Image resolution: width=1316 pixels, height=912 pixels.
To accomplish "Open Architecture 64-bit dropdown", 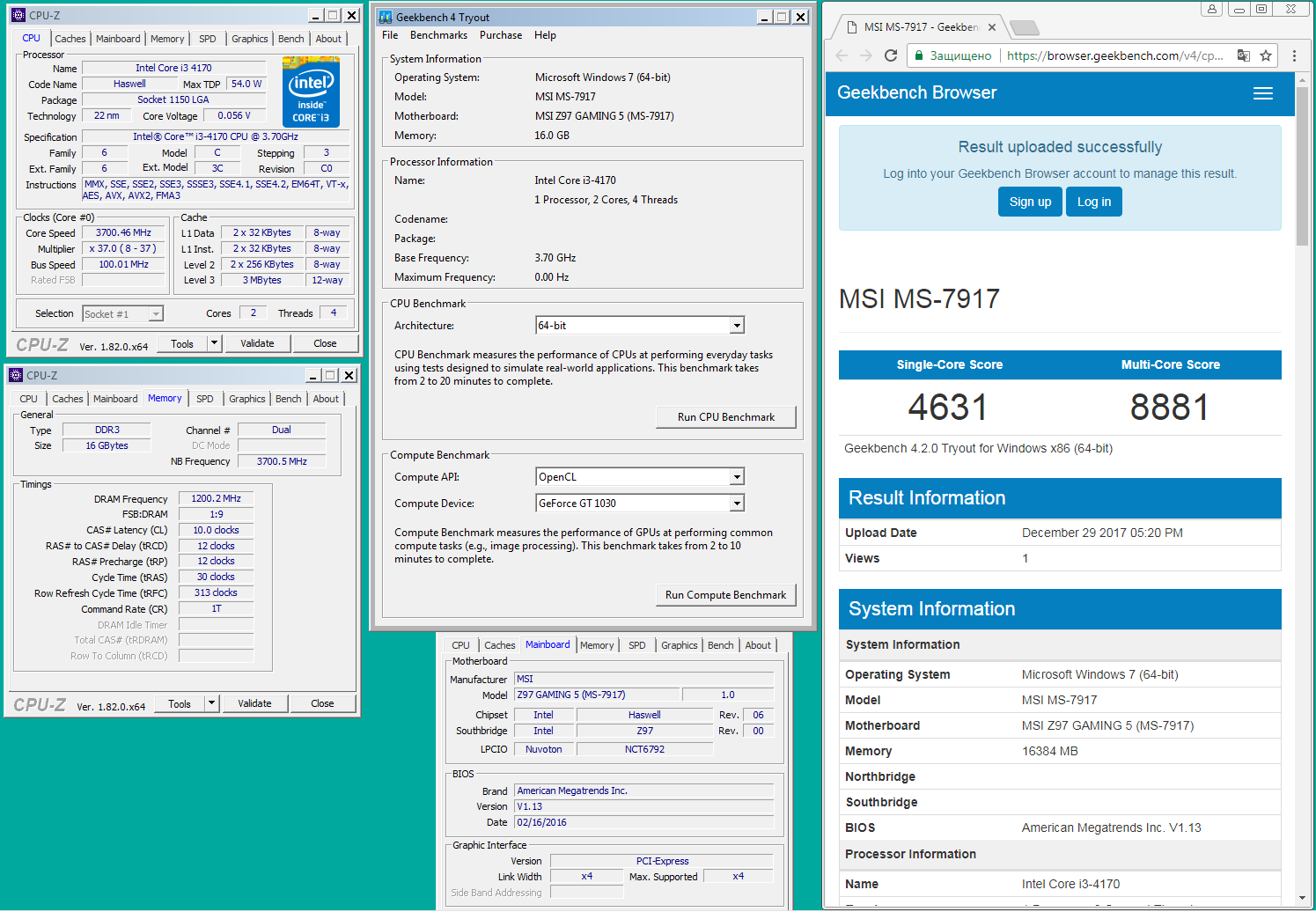I will [x=737, y=326].
